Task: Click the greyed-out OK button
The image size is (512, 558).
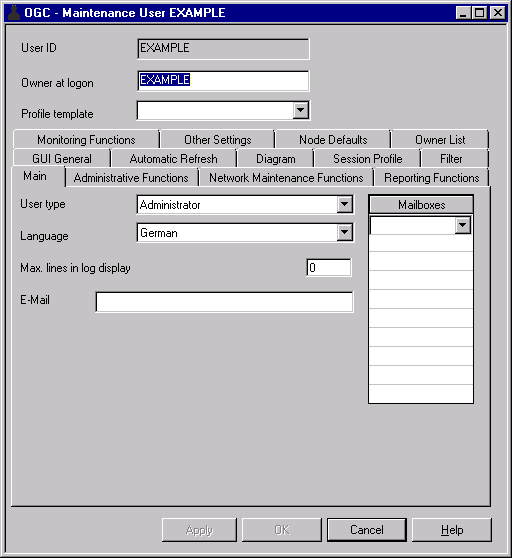Action: (x=282, y=530)
